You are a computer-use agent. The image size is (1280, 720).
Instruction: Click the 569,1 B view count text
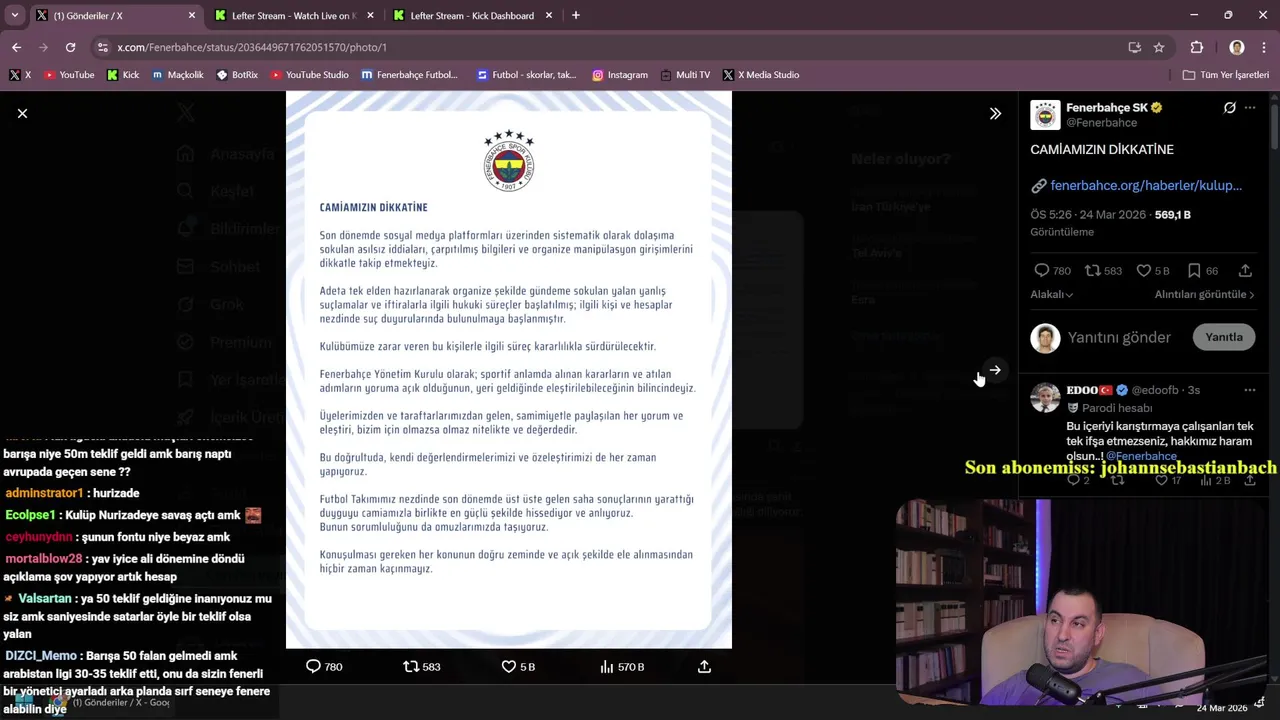pyautogui.click(x=1172, y=214)
